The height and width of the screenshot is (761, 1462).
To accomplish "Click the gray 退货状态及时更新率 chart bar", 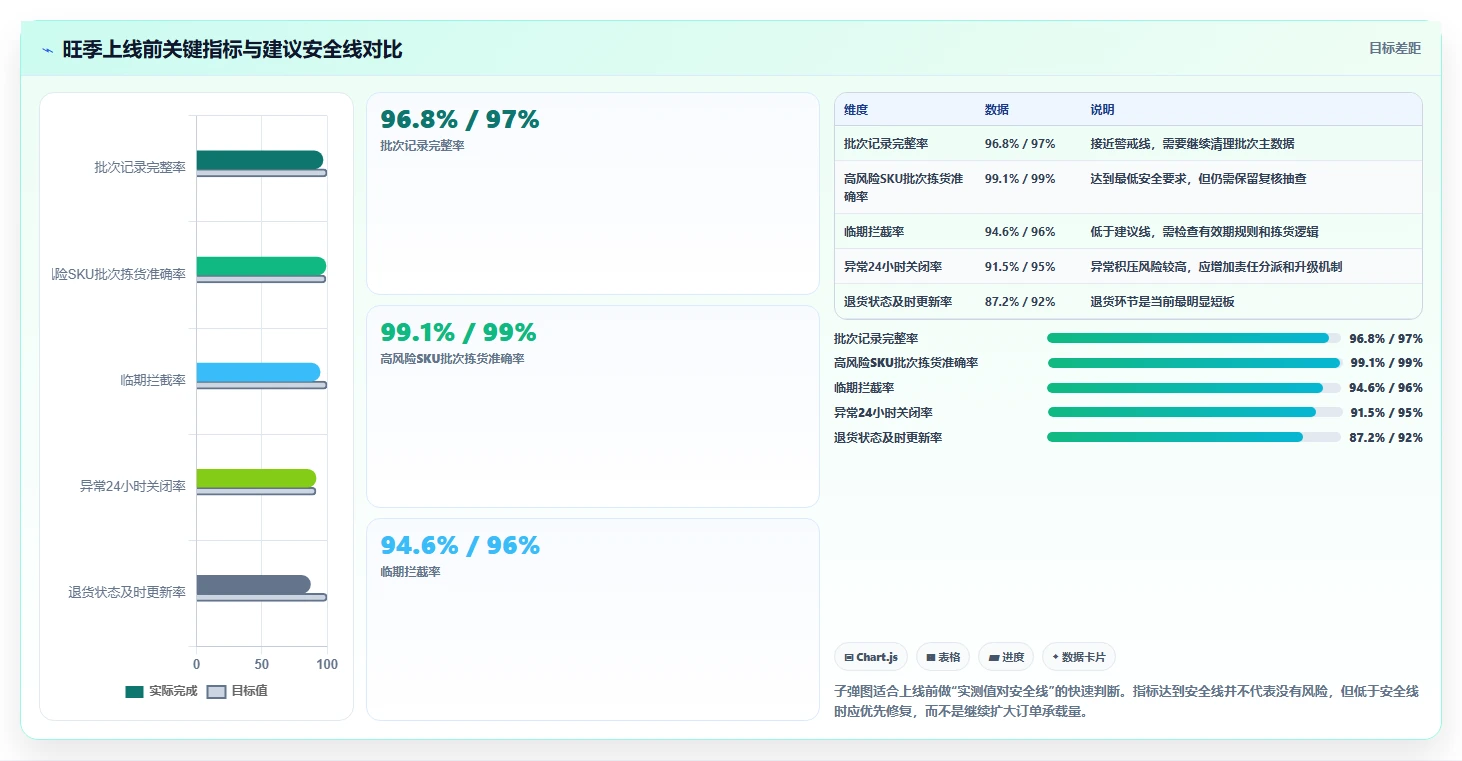I will pos(253,584).
